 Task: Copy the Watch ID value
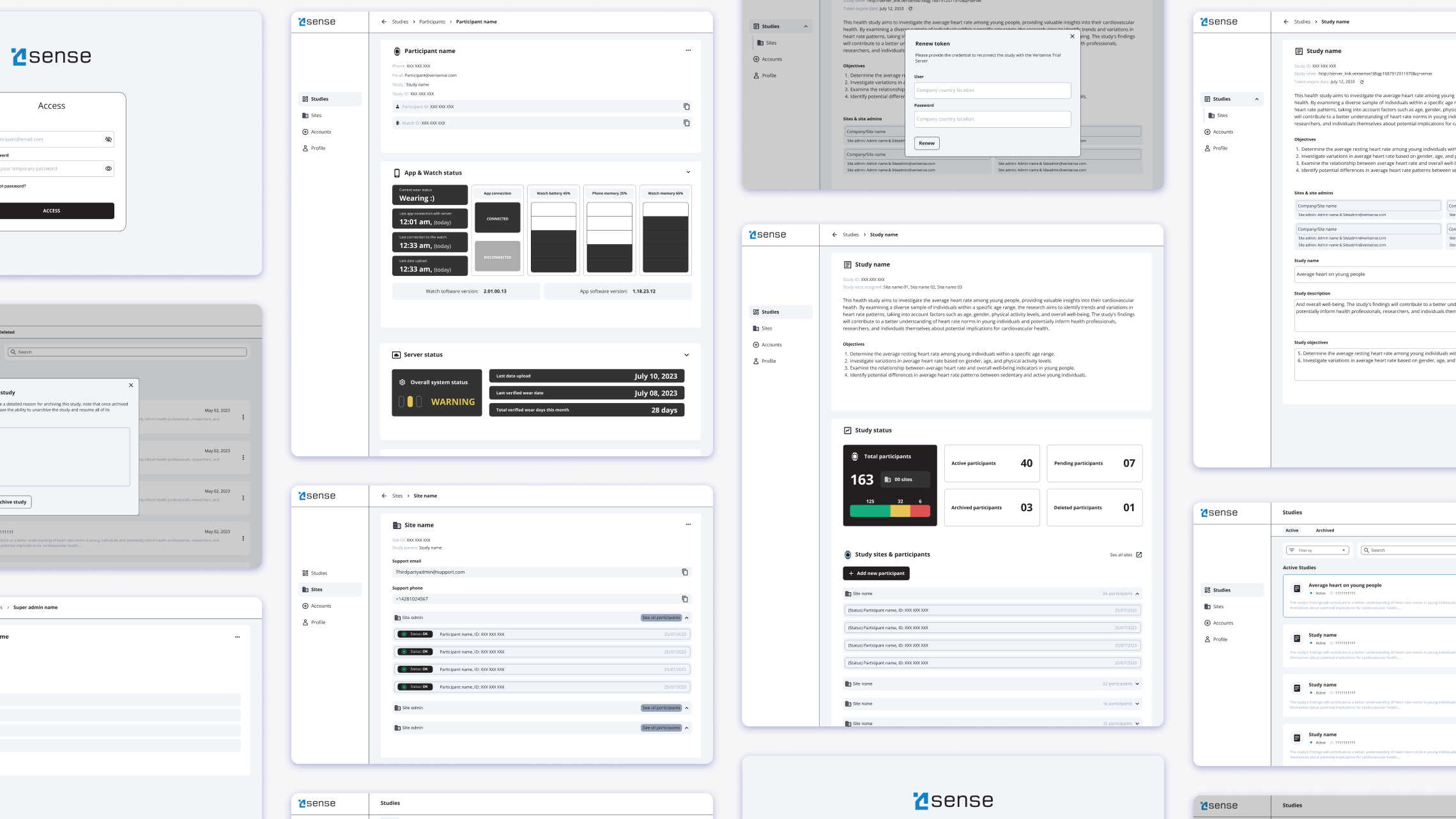click(686, 123)
